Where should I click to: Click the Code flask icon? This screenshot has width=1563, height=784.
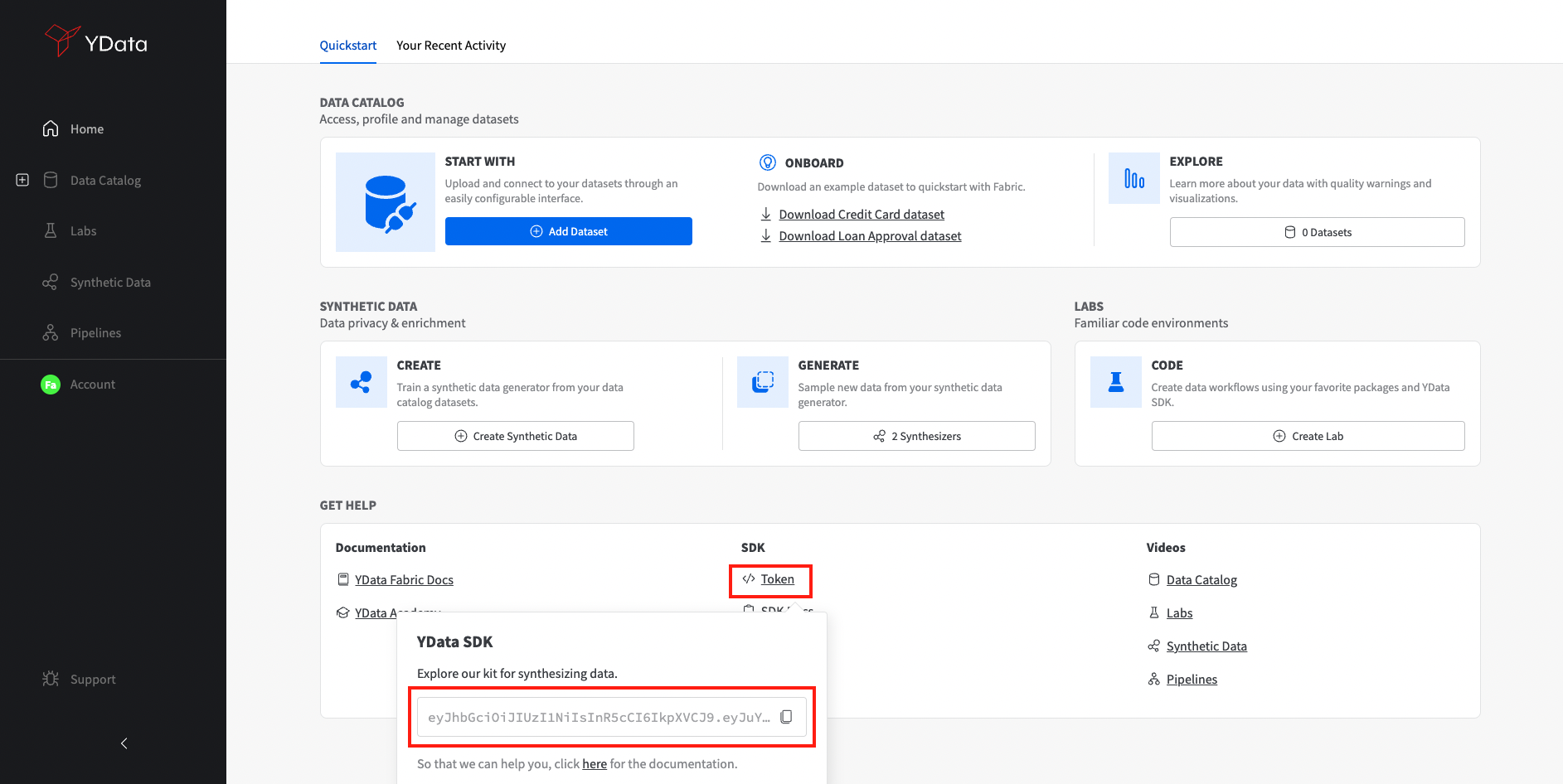1116,382
